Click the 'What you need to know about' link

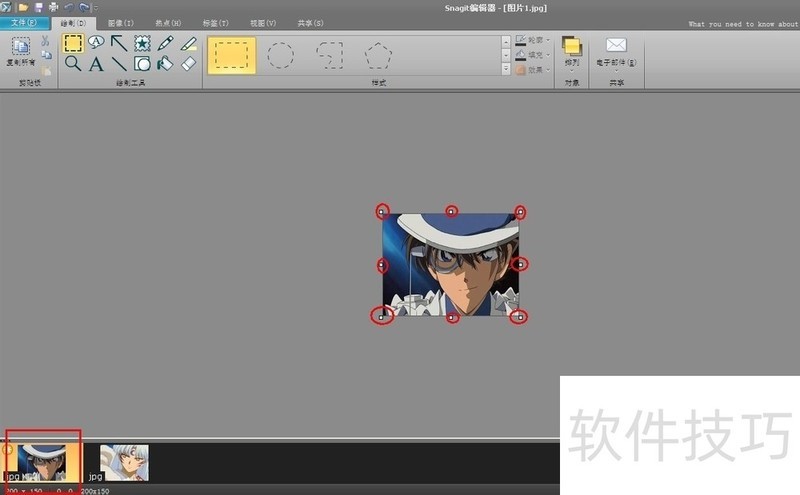point(744,24)
